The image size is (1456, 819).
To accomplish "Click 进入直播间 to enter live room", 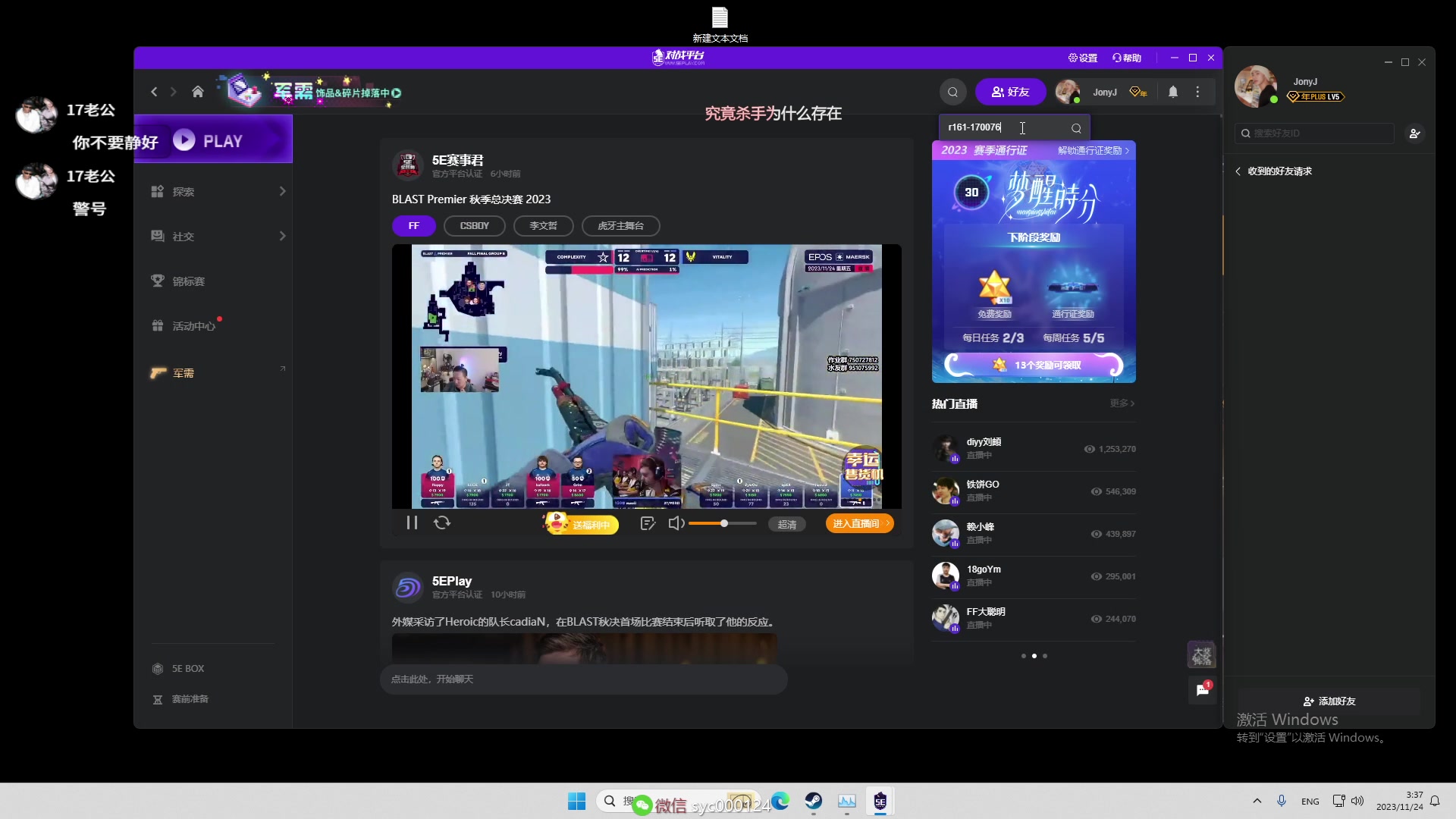I will point(860,523).
